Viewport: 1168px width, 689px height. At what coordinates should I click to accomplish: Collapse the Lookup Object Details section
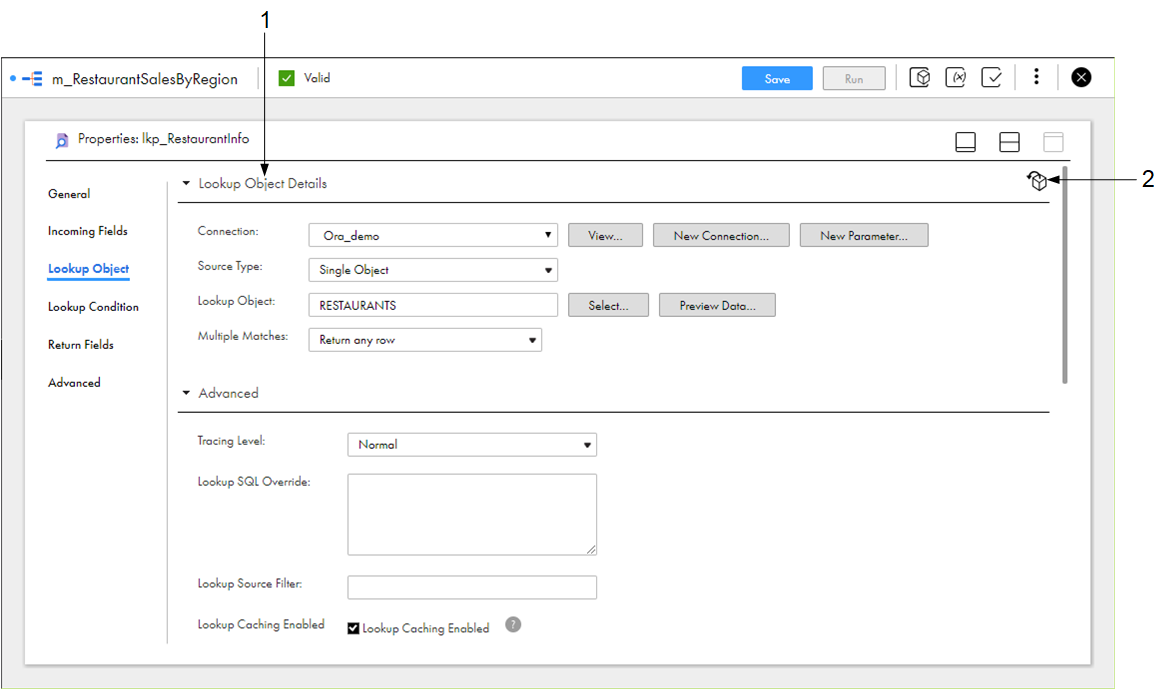(x=186, y=183)
